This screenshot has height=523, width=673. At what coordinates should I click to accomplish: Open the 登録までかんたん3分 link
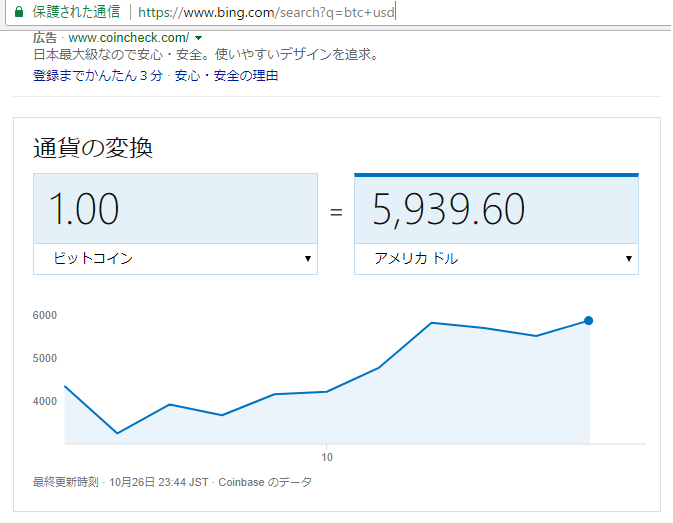click(x=98, y=76)
